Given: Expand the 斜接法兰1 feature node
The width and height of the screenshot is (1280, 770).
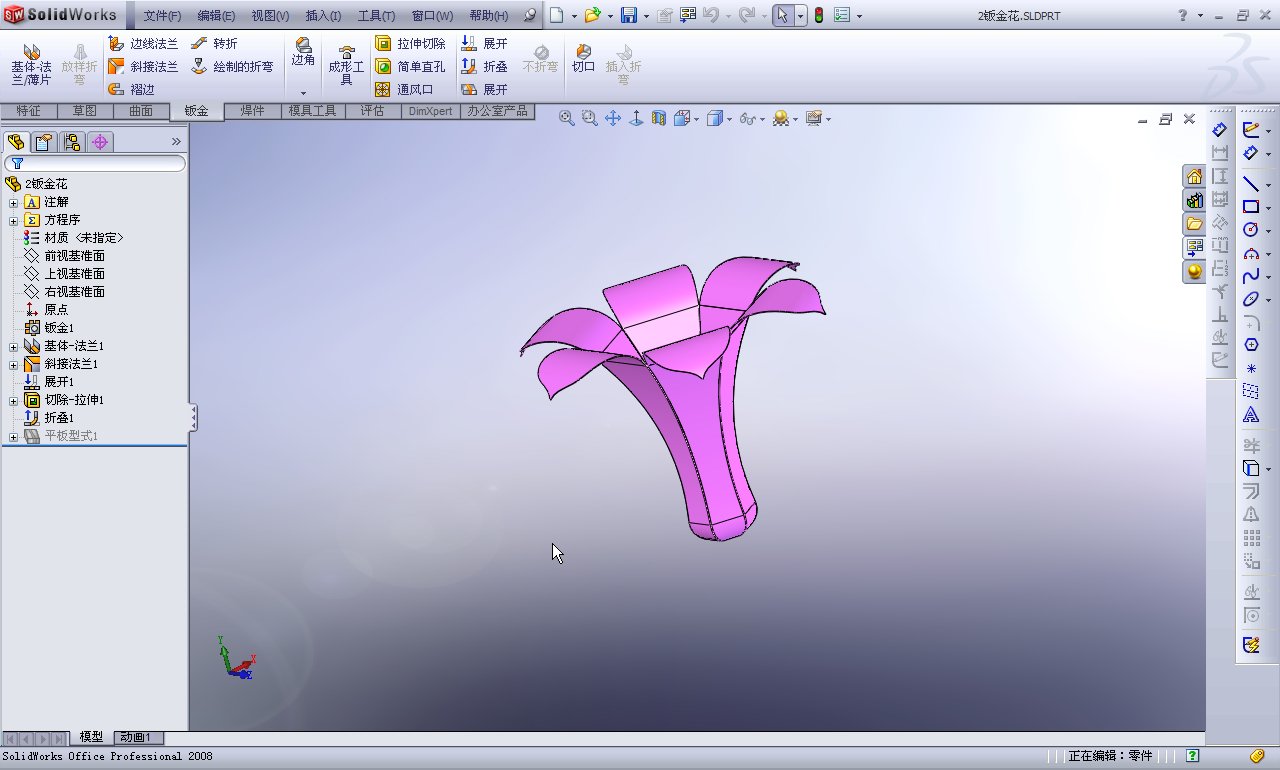Looking at the screenshot, I should pyautogui.click(x=13, y=364).
